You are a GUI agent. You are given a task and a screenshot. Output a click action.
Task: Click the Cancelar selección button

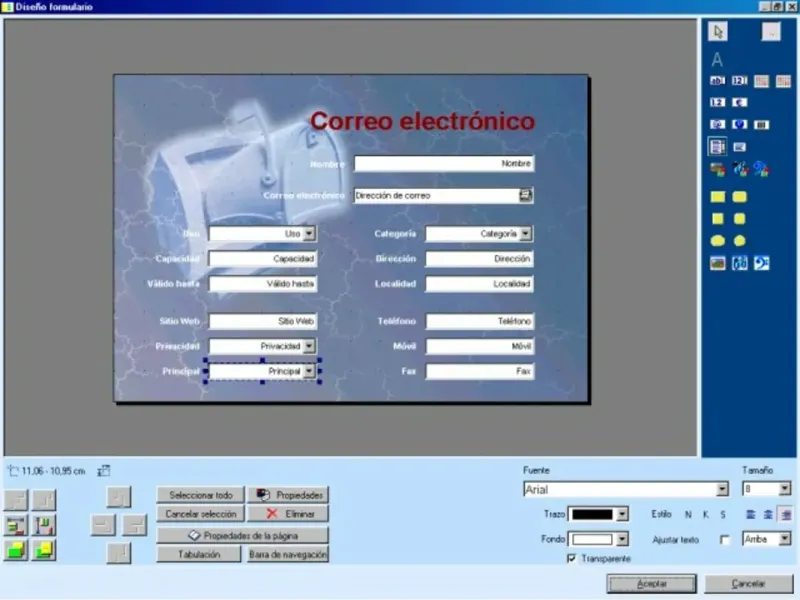coord(201,514)
